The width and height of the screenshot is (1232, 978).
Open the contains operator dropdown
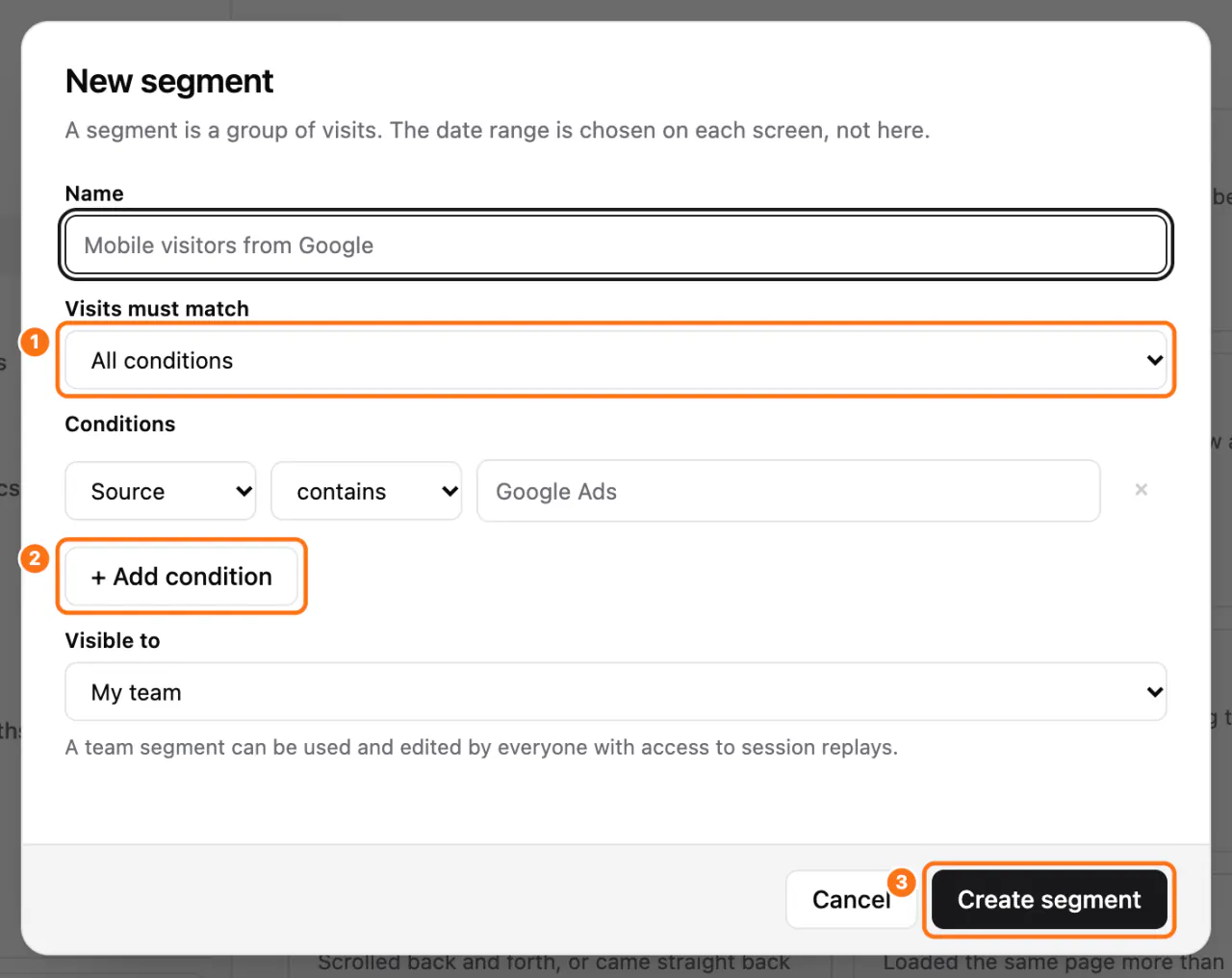pyautogui.click(x=367, y=491)
